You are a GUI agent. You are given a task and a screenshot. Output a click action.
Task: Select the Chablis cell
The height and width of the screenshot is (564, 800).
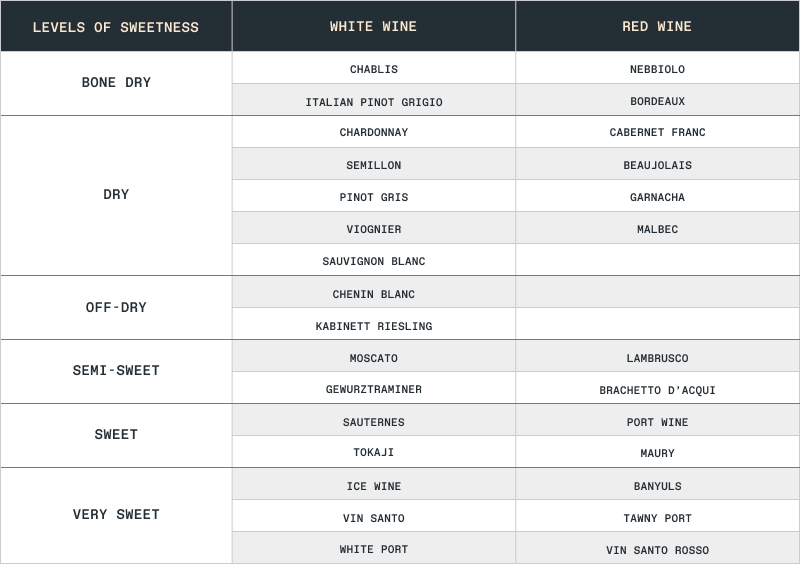pyautogui.click(x=373, y=68)
